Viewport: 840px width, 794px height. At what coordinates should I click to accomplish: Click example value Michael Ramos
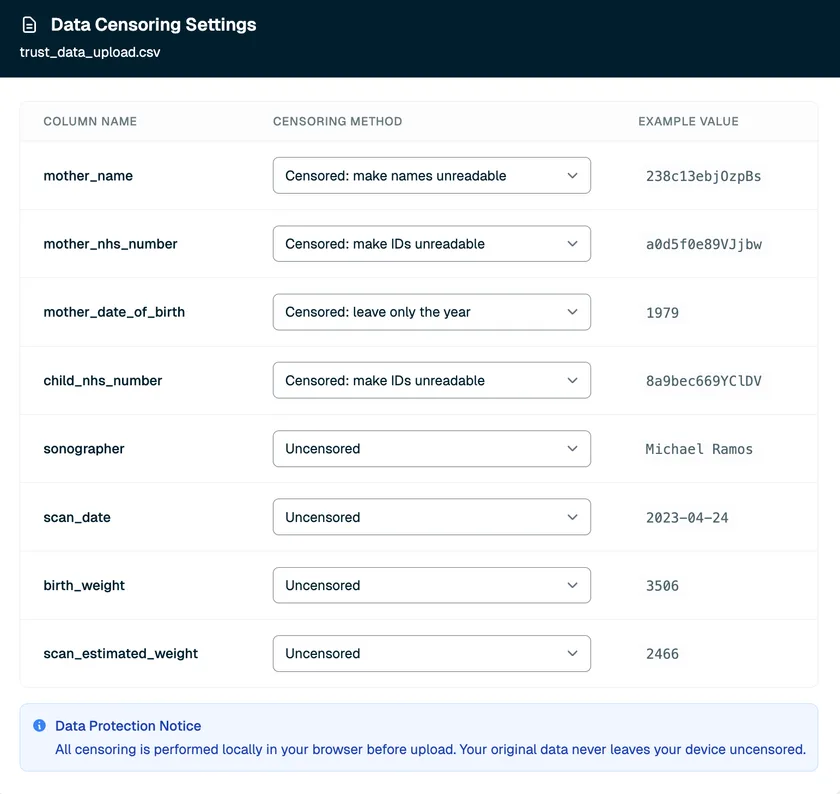(699, 449)
